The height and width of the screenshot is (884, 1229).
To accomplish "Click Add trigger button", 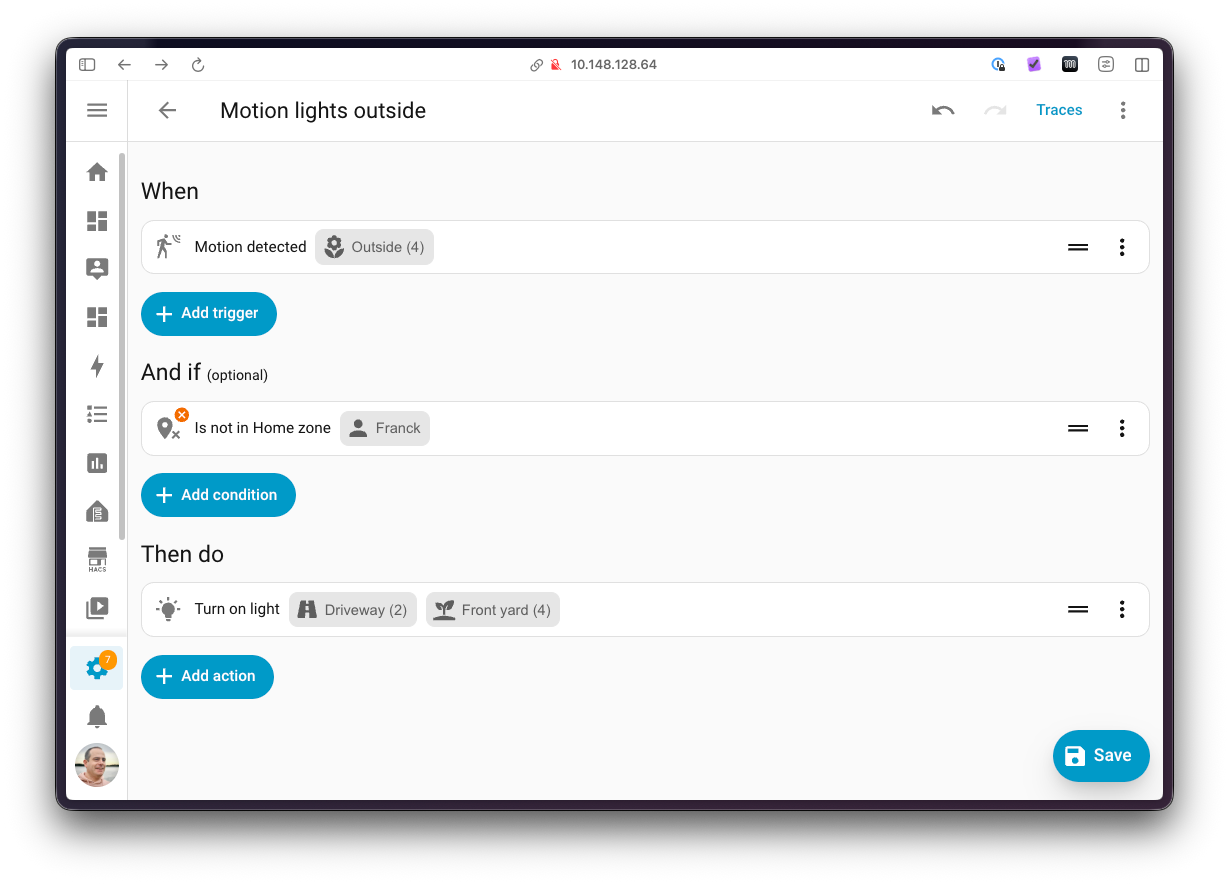I will [209, 314].
